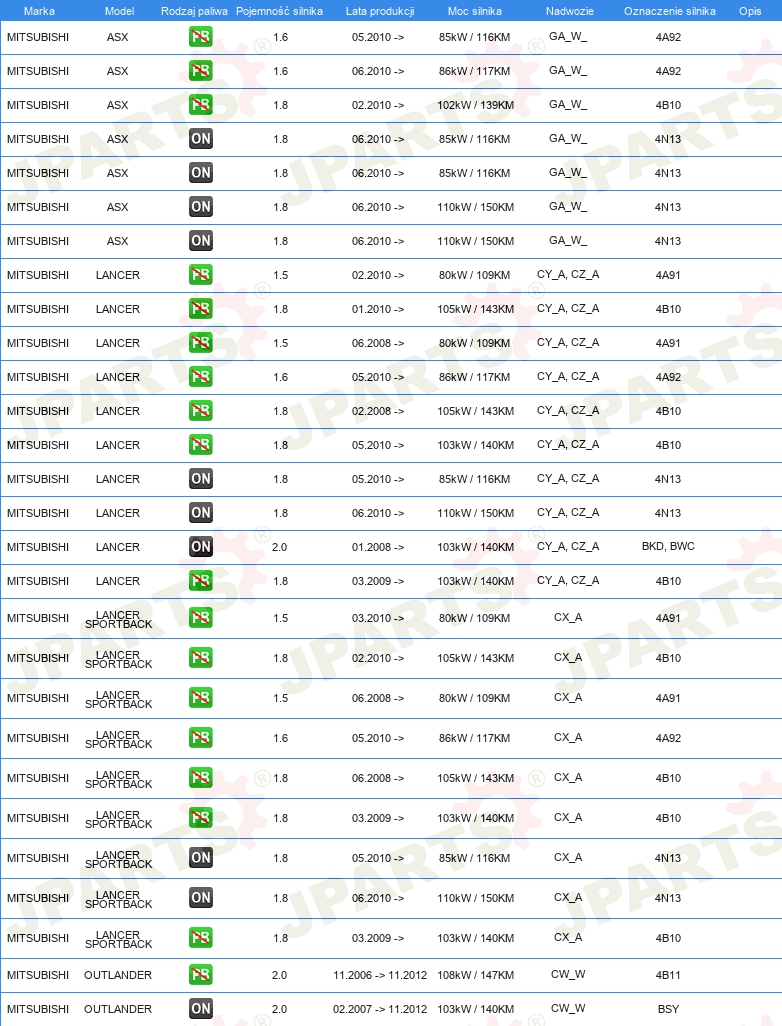The image size is (782, 1026).
Task: Click petrol icon for Lancer 1.5 06.2008 row
Action: pos(200,343)
